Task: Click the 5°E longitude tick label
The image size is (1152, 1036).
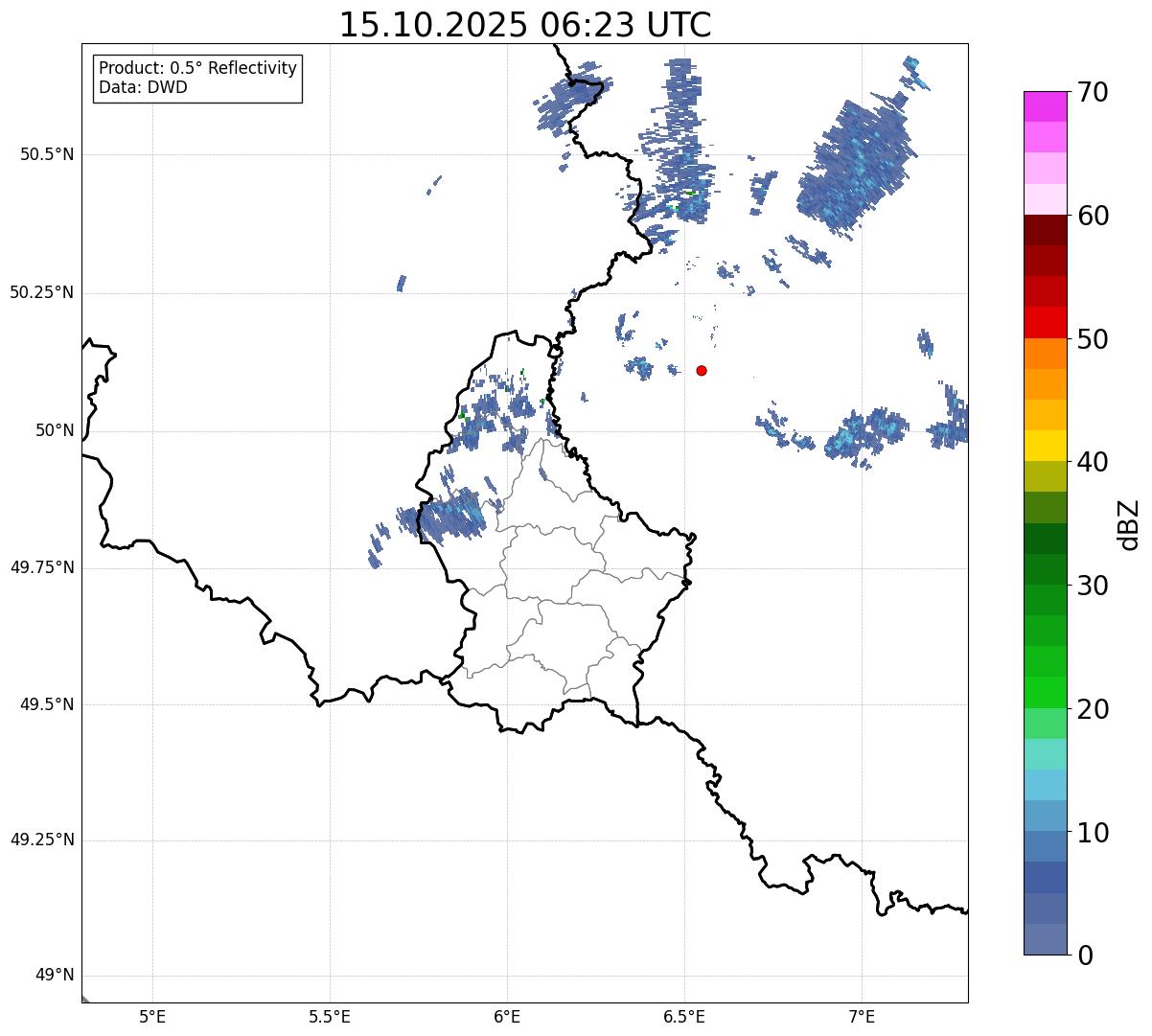Action: [152, 1016]
